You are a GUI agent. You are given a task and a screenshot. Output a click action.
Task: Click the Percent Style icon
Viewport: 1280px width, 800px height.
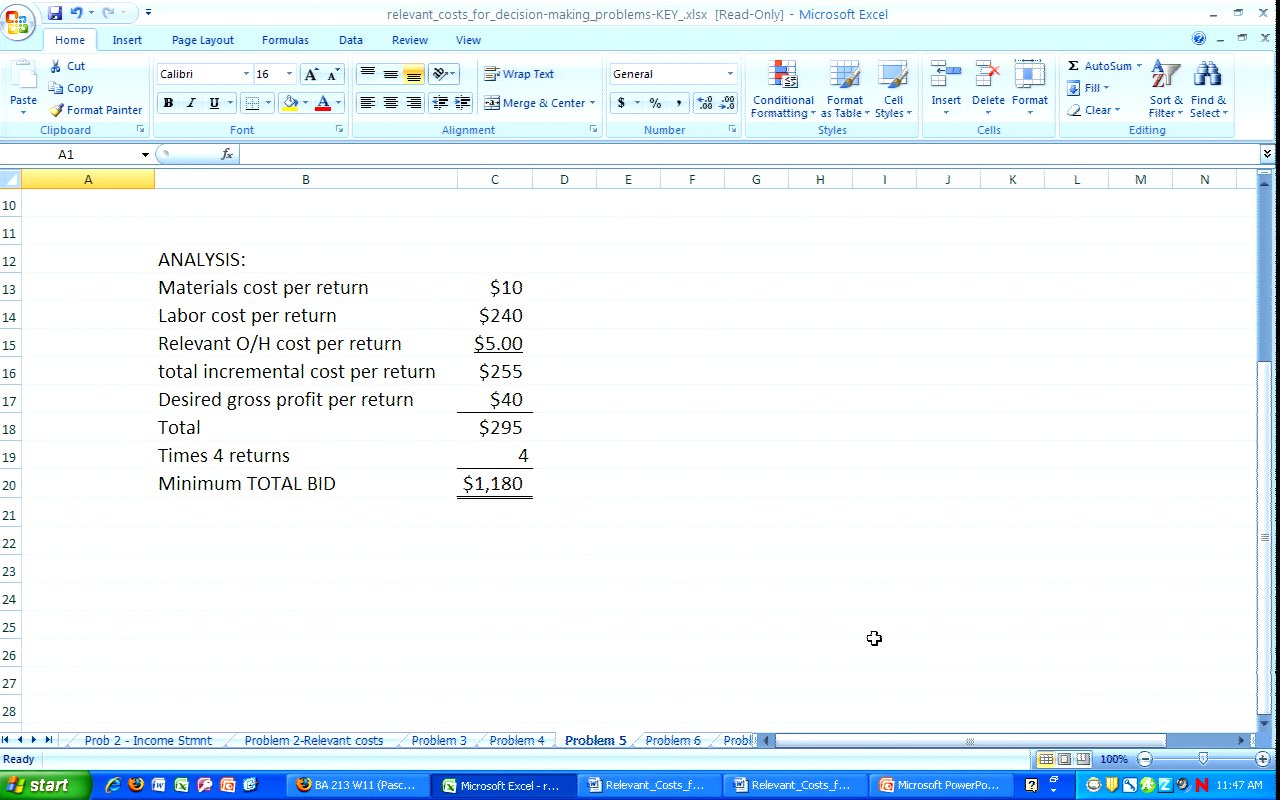(x=655, y=103)
